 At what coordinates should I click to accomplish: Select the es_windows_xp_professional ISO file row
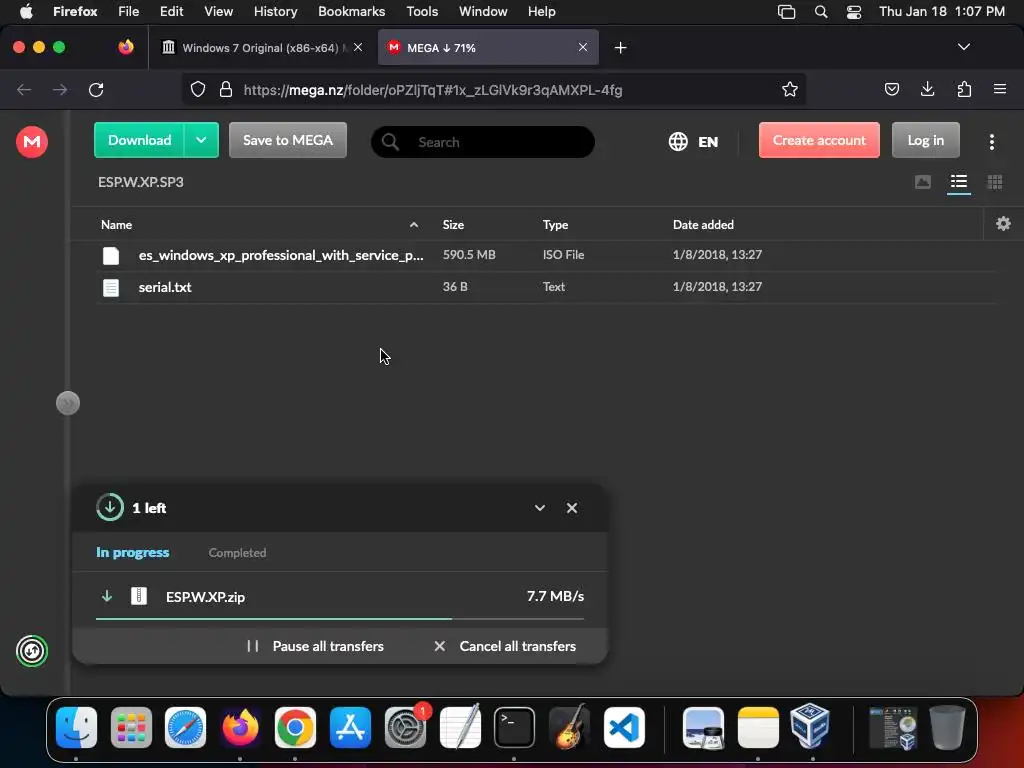(x=545, y=255)
